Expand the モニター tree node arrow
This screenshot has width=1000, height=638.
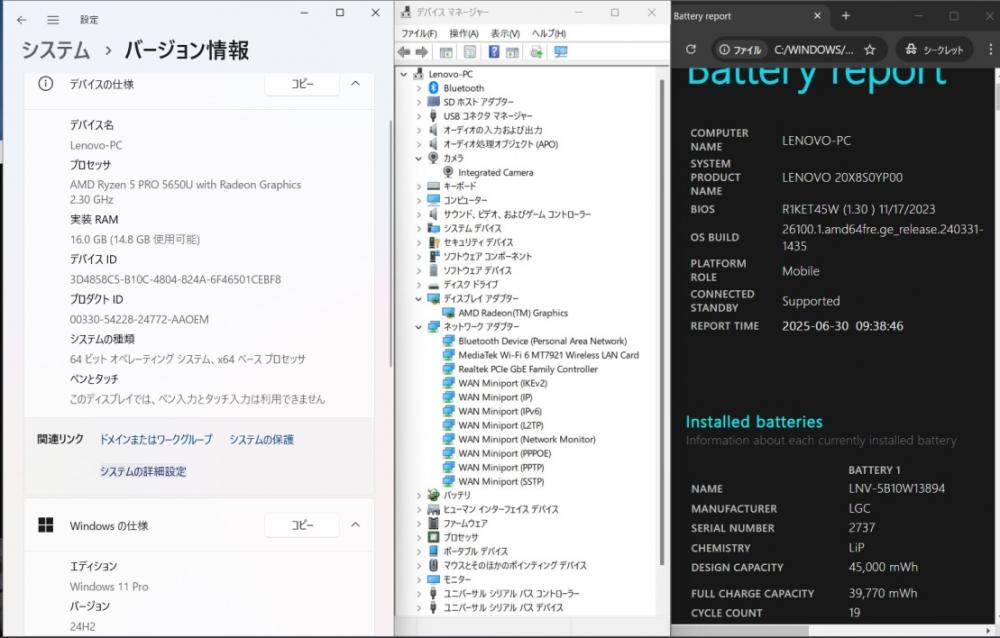[x=418, y=579]
